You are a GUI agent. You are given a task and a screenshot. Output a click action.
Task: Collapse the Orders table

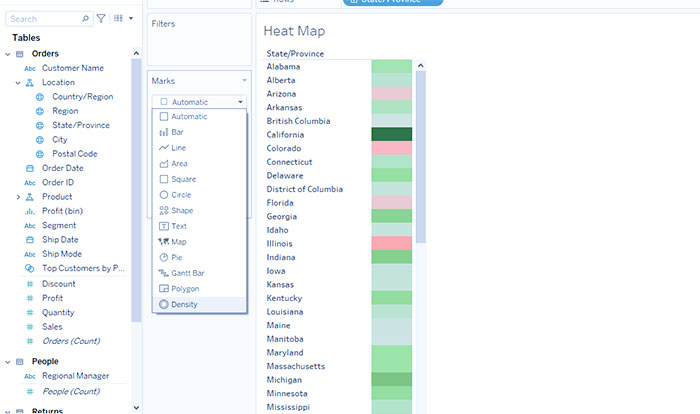8,54
